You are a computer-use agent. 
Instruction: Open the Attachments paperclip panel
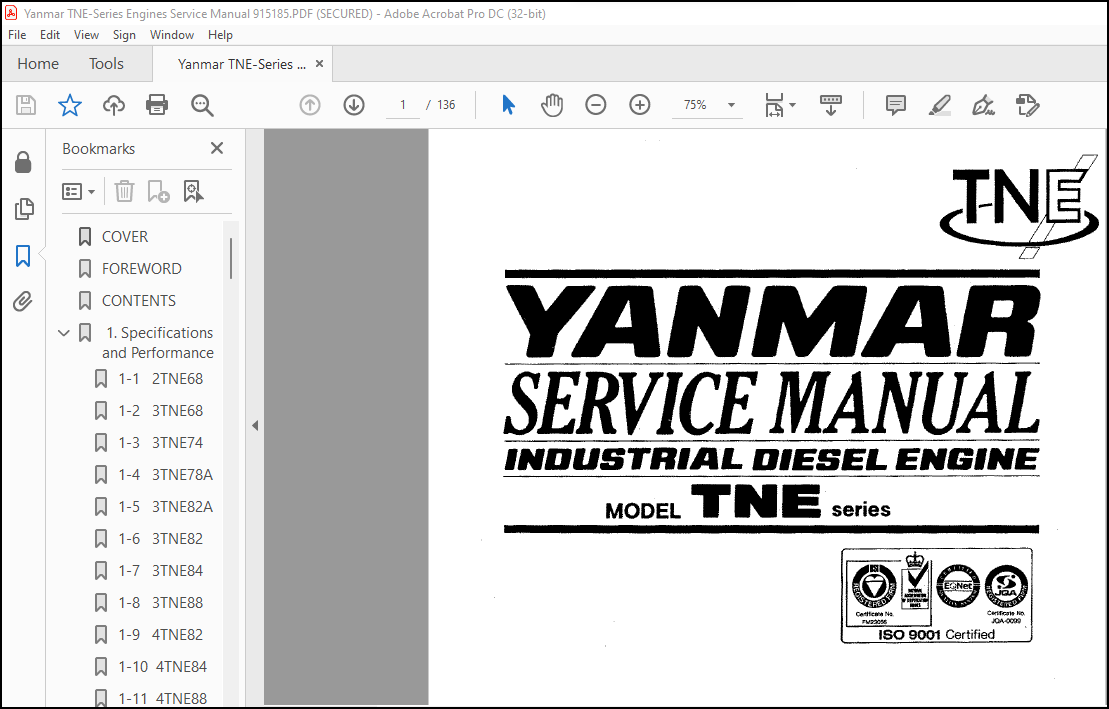tap(23, 302)
